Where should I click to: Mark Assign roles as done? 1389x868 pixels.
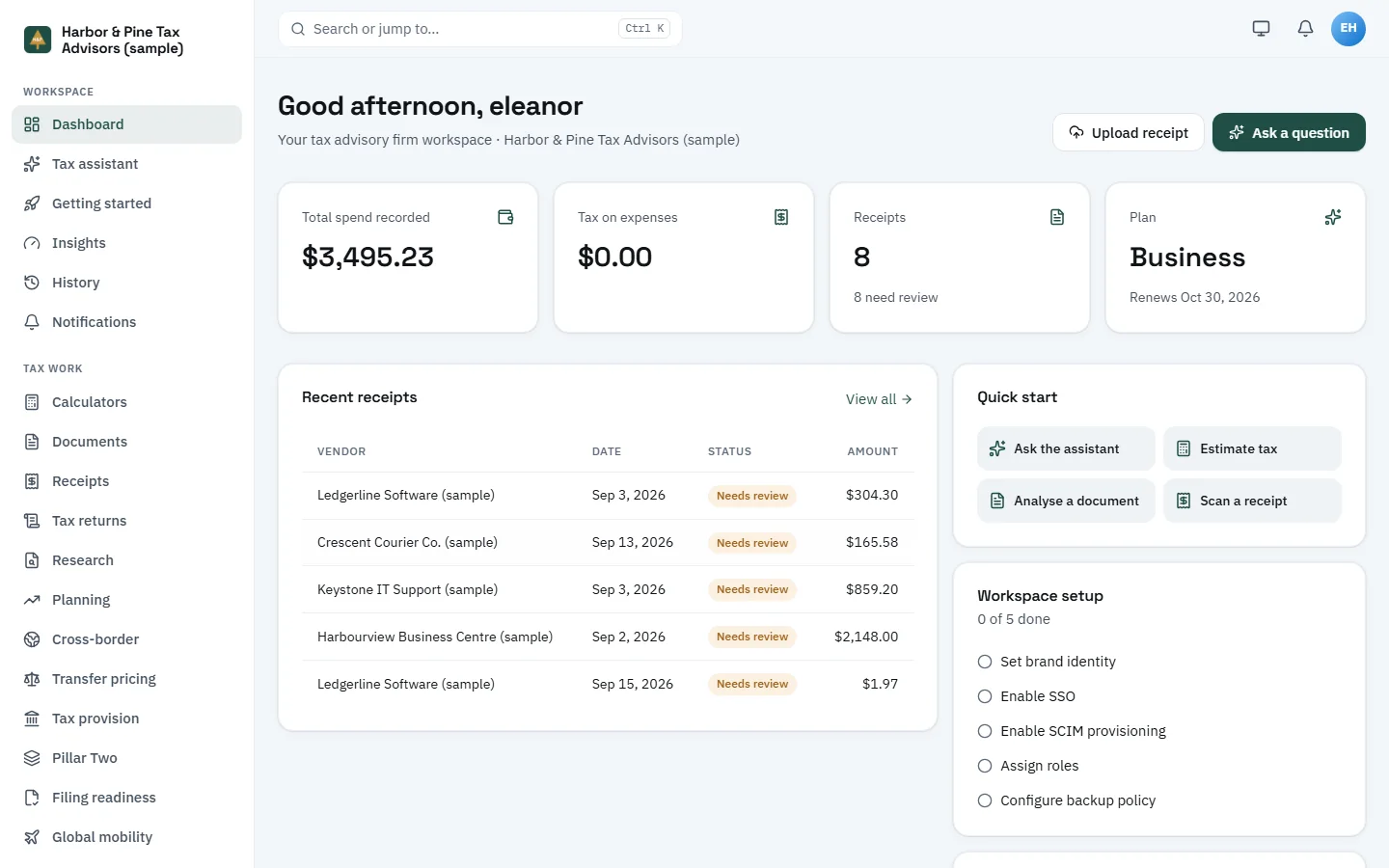(985, 766)
